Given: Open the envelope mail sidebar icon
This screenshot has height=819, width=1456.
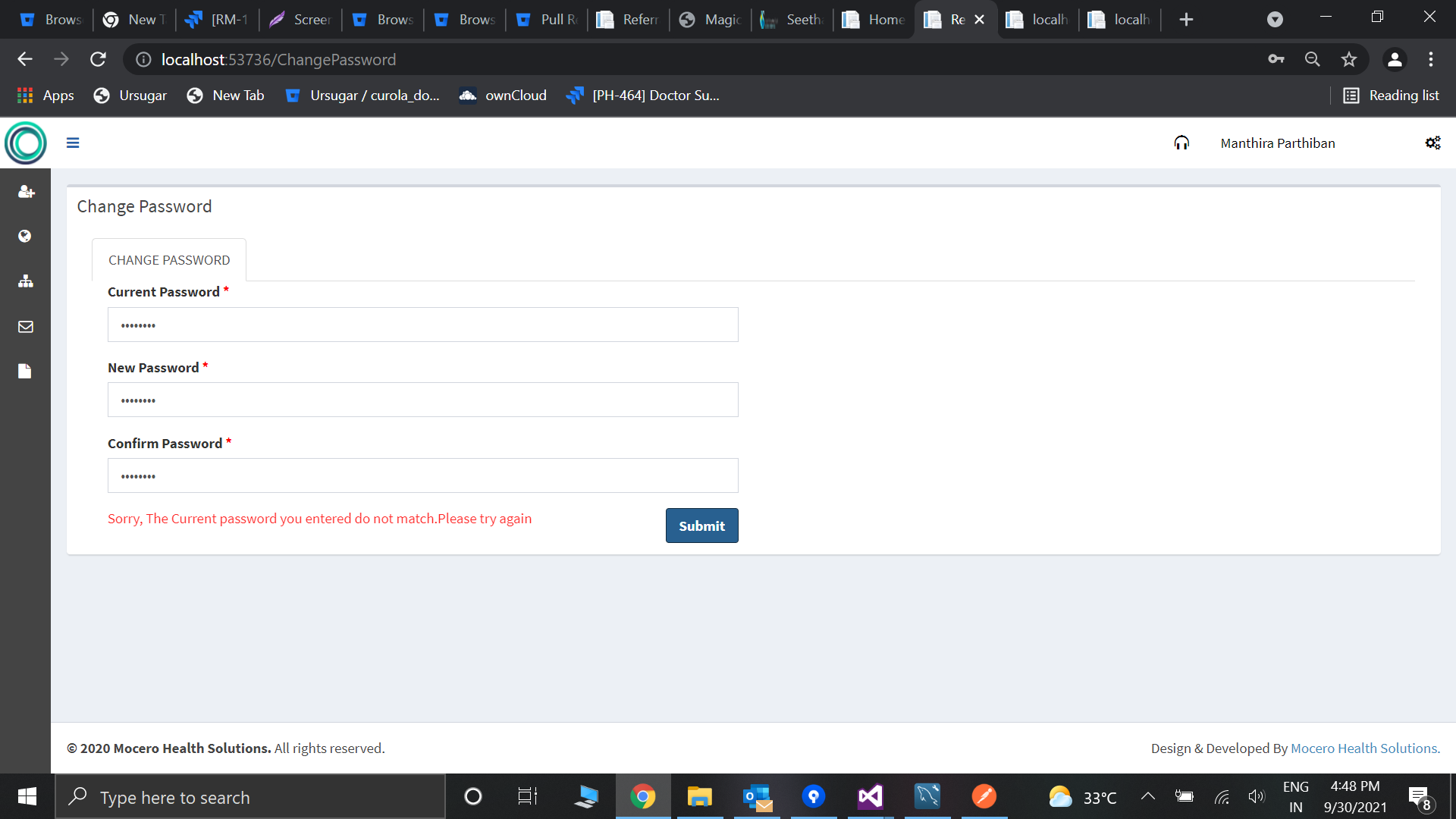Looking at the screenshot, I should [25, 327].
